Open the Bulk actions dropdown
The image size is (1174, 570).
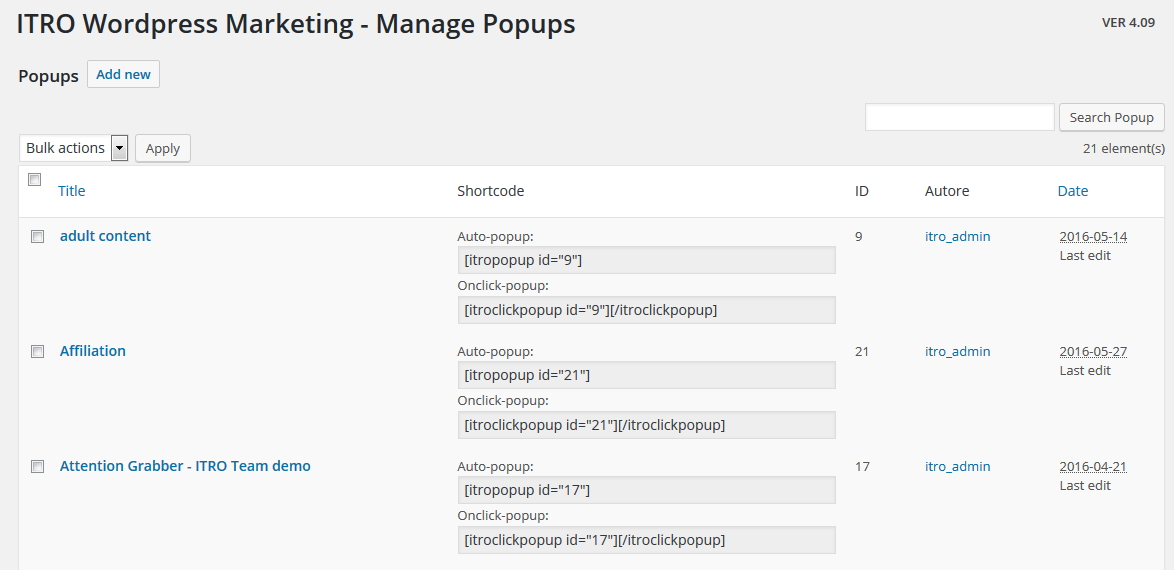73,148
